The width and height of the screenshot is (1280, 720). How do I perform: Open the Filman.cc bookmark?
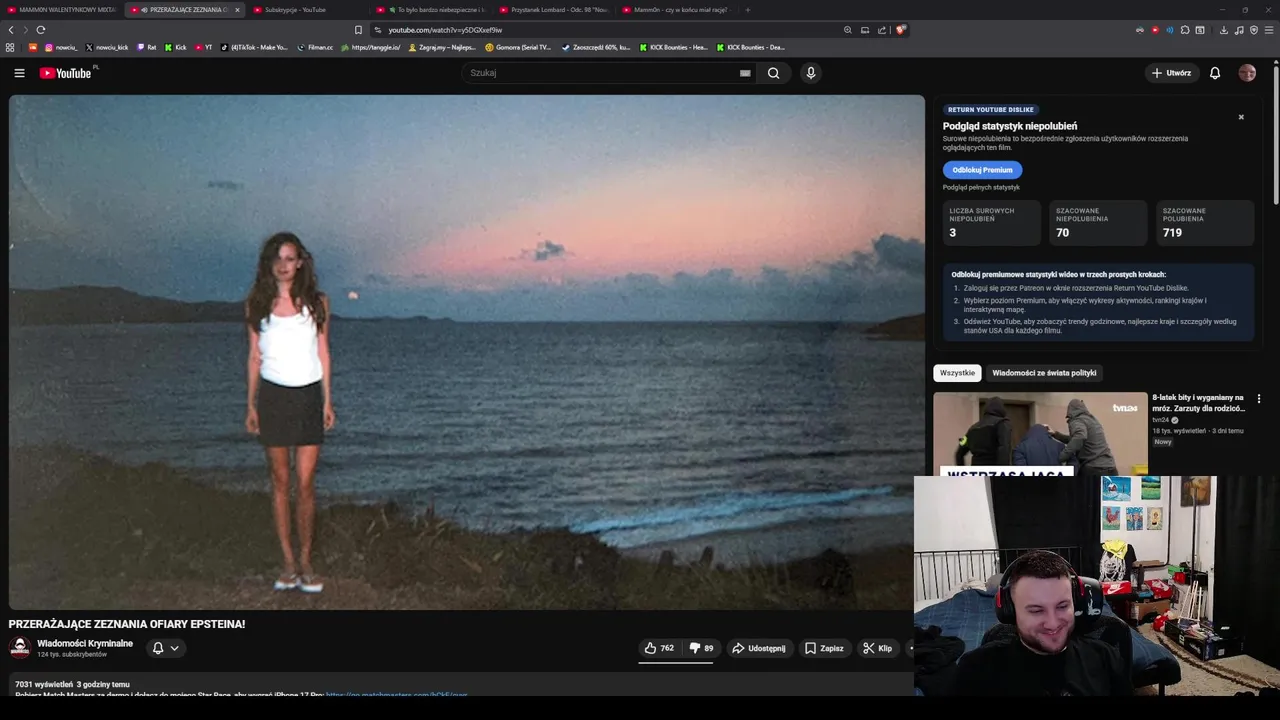[x=315, y=47]
